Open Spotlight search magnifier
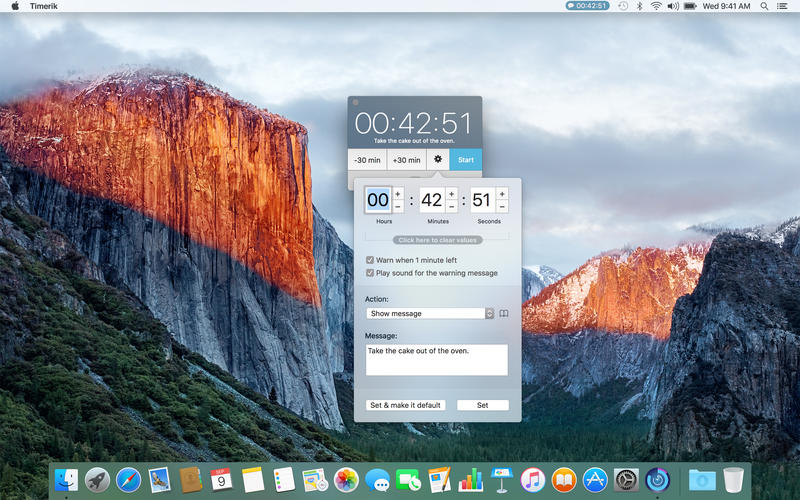 click(x=764, y=6)
